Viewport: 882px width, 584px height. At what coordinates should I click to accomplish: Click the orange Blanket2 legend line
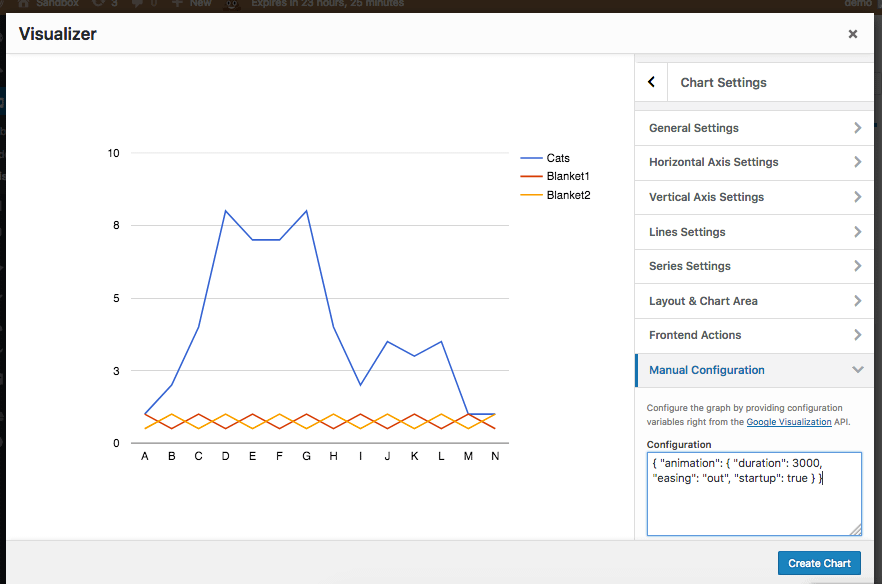[531, 195]
